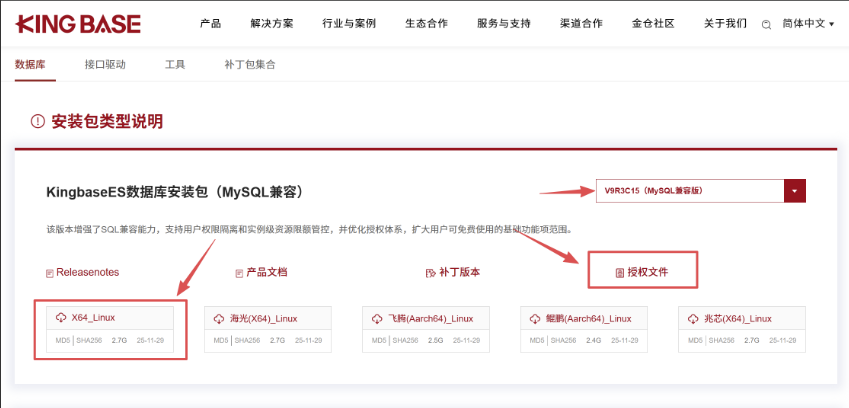849x408 pixels.
Task: Download the 兆芯(X64)_Linux package
Action: click(x=738, y=318)
